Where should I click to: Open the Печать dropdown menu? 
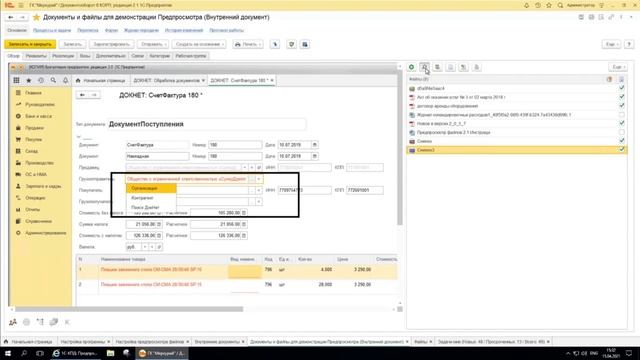[248, 44]
